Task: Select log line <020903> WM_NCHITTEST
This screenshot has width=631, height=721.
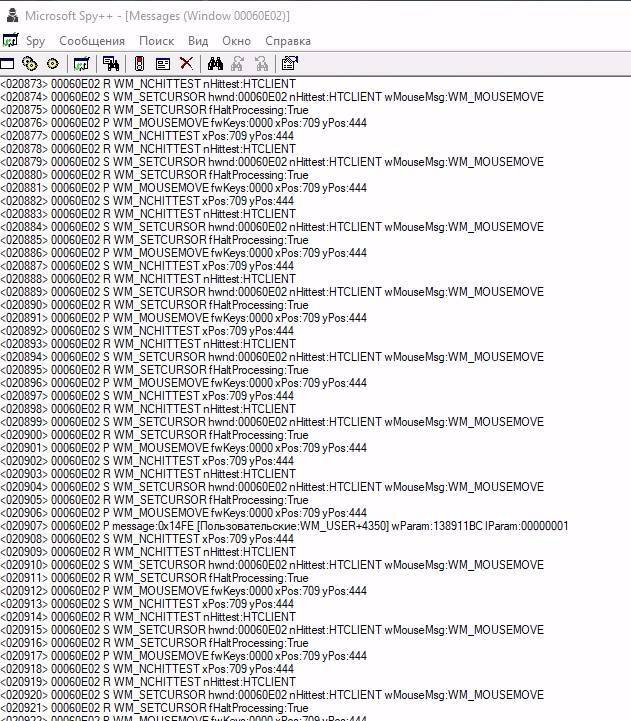Action: pos(148,474)
